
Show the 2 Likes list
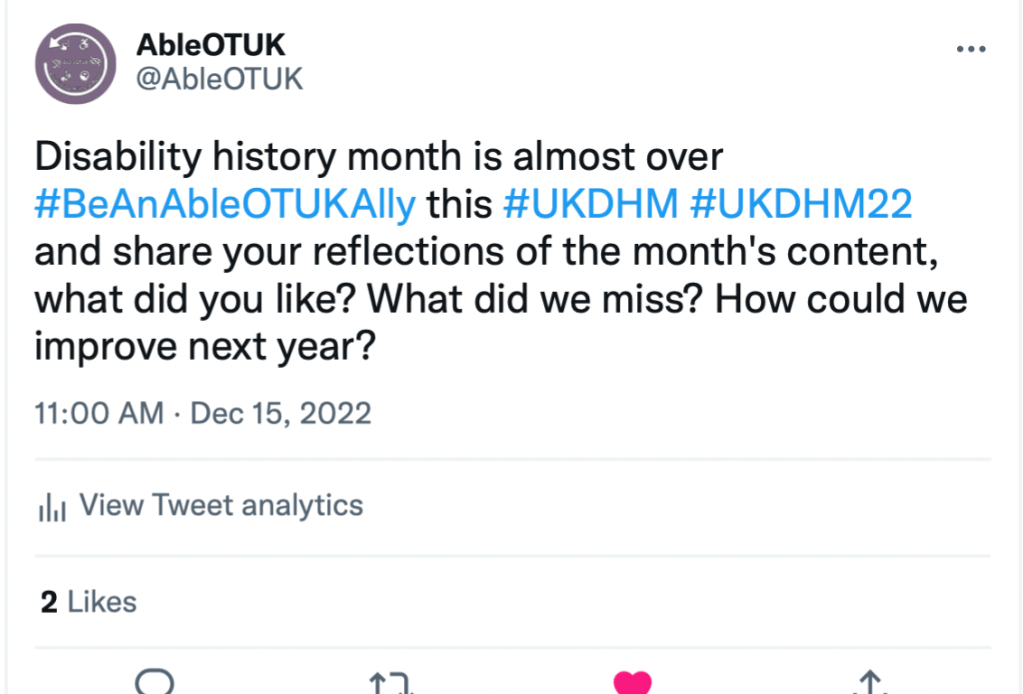click(88, 601)
